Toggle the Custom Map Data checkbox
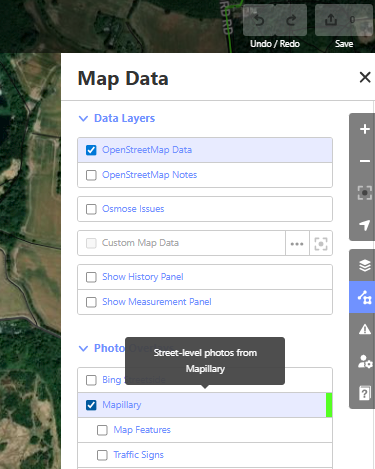375x469 pixels. tap(91, 243)
